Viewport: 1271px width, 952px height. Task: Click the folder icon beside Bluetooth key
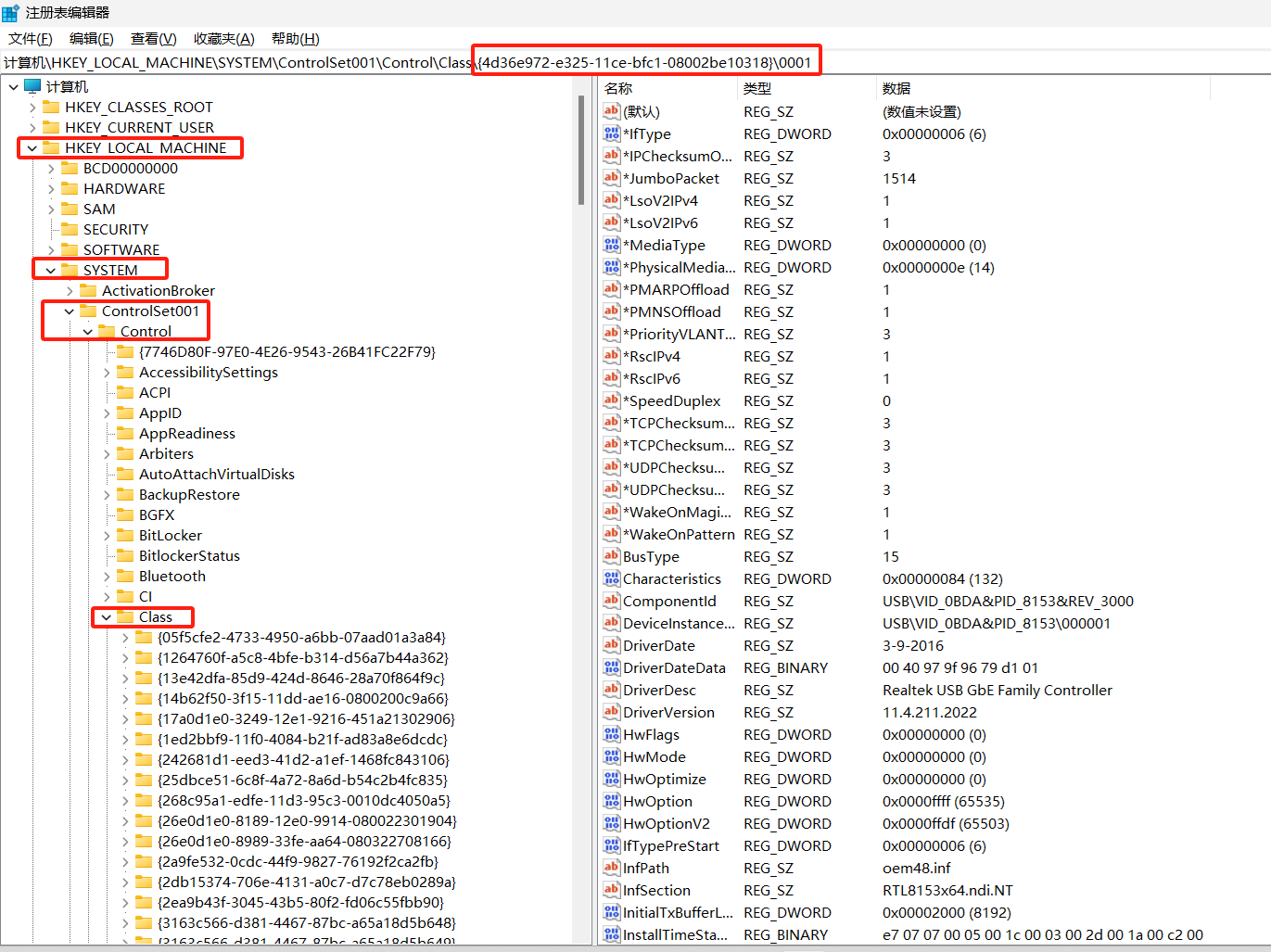[x=125, y=576]
